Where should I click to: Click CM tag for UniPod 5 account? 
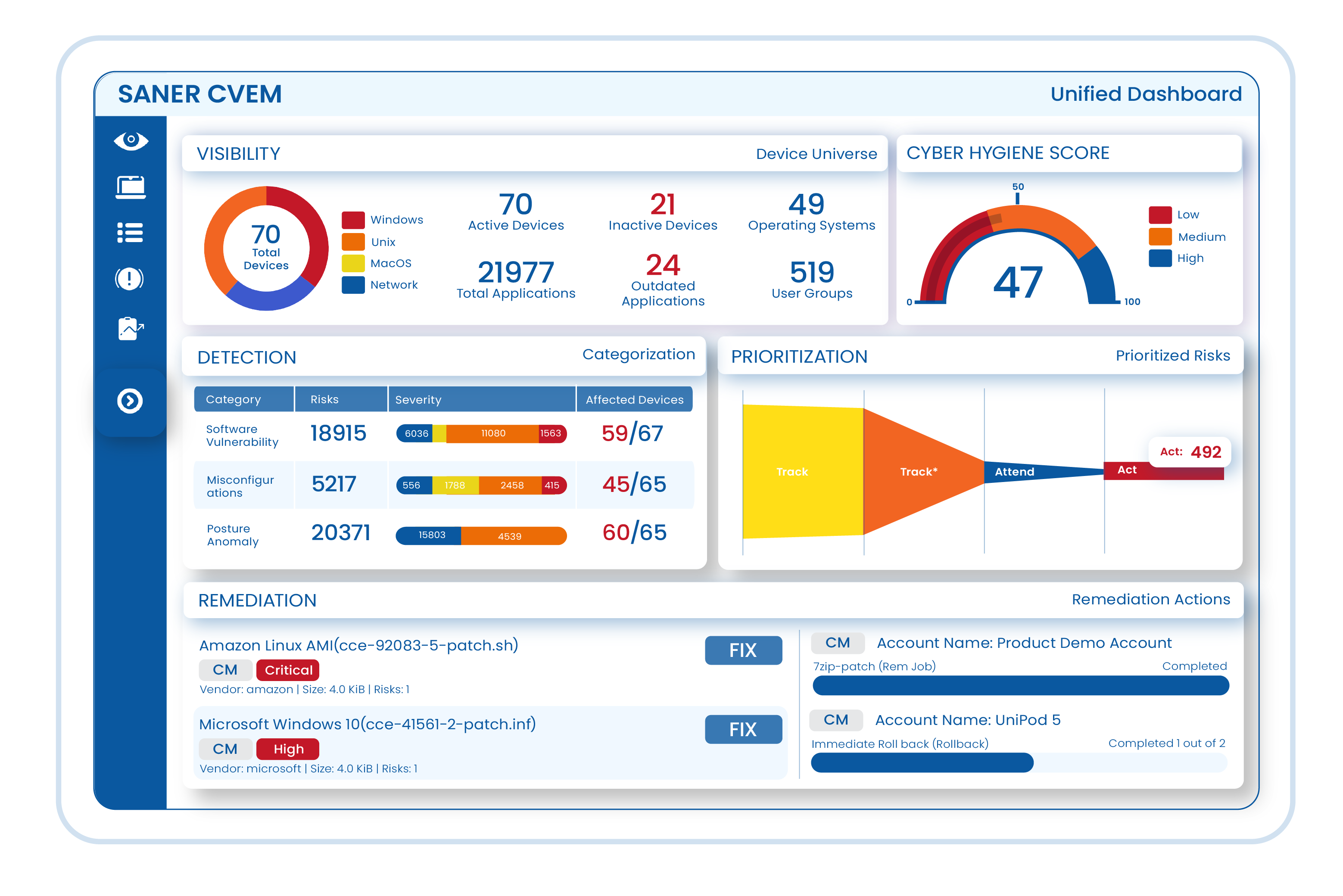click(x=836, y=720)
